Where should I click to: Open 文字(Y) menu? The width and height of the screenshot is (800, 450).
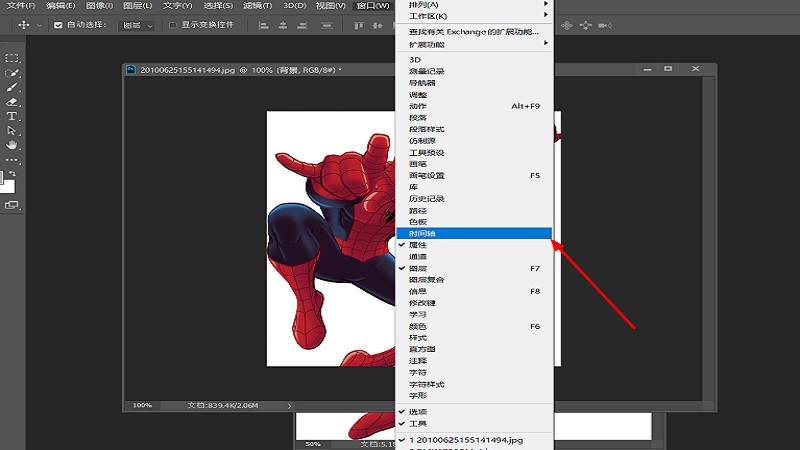coord(178,6)
